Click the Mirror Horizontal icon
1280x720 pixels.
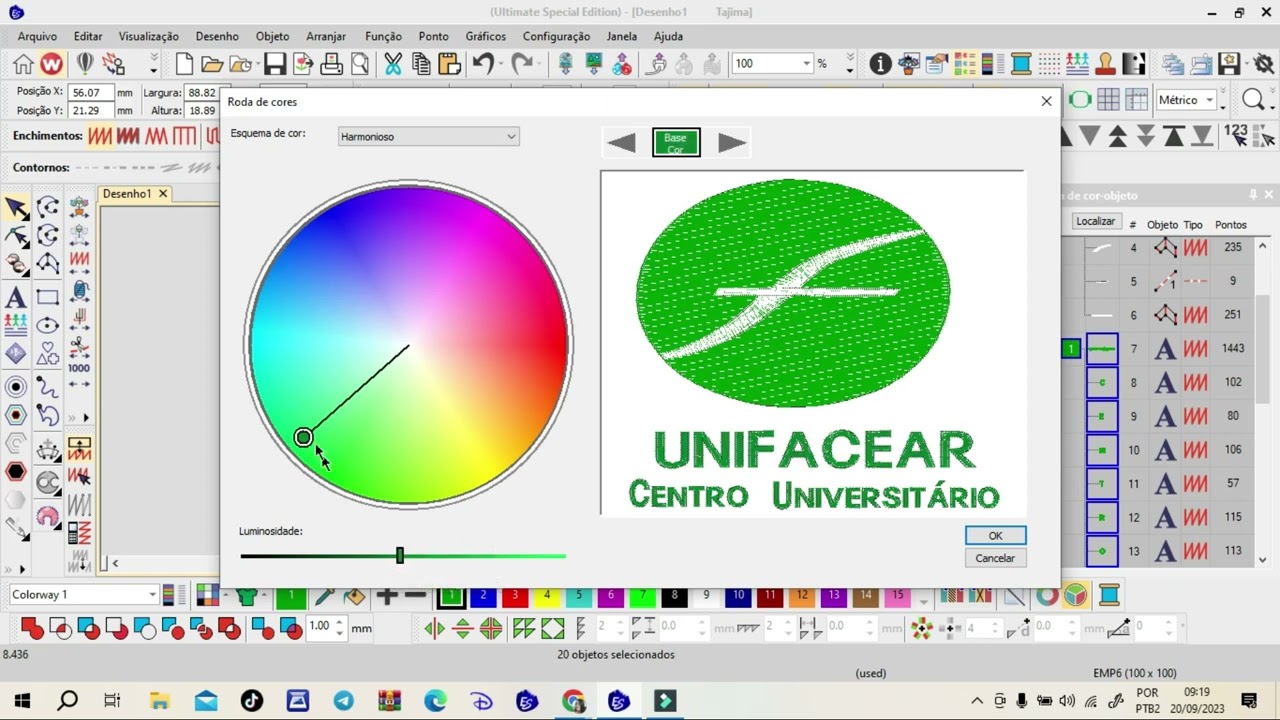click(x=434, y=628)
